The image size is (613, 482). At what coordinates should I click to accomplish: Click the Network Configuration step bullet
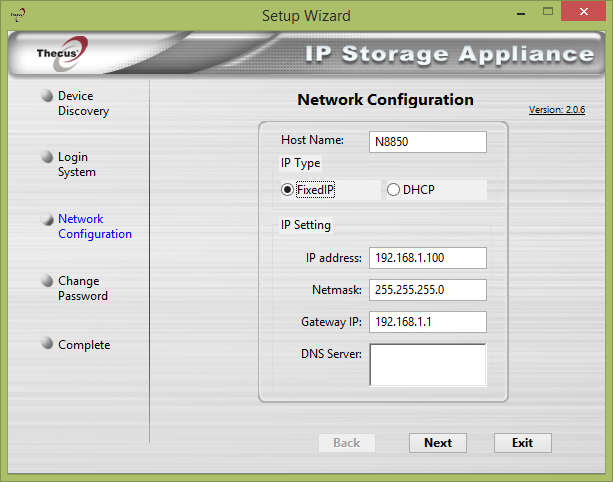click(46, 219)
